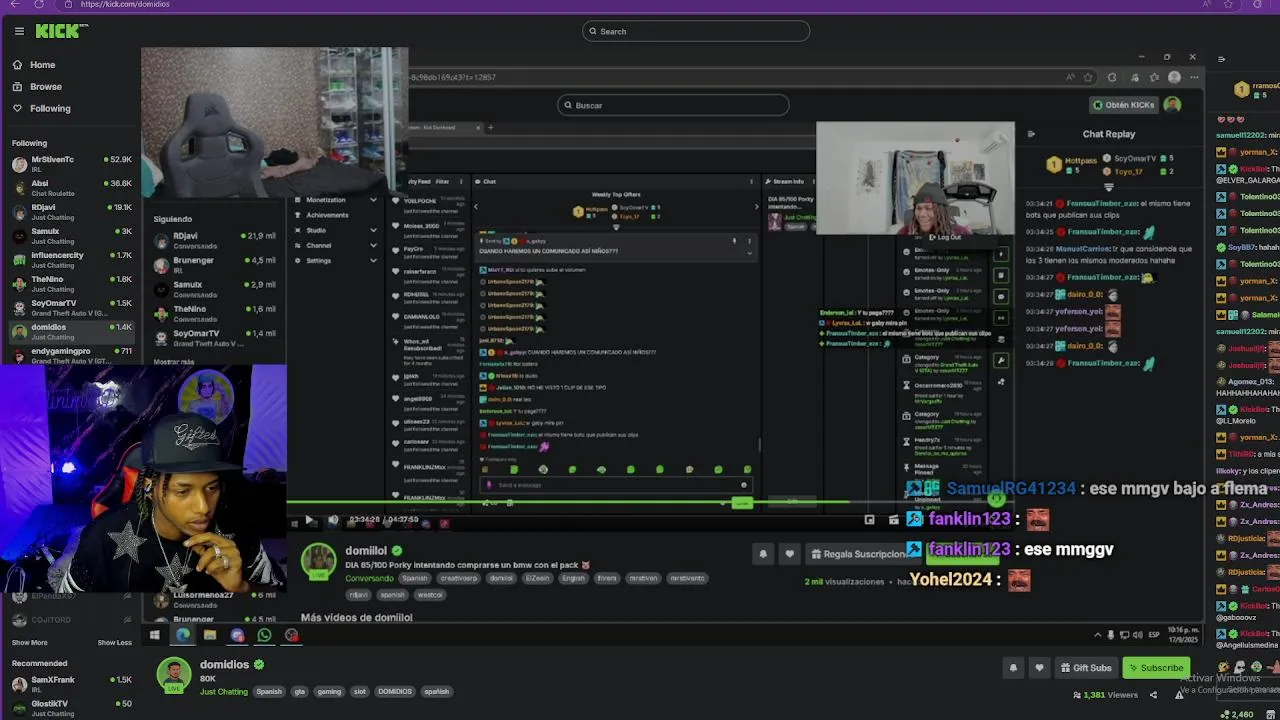The width and height of the screenshot is (1280, 720).
Task: Click the gaming tag
Action: (329, 692)
